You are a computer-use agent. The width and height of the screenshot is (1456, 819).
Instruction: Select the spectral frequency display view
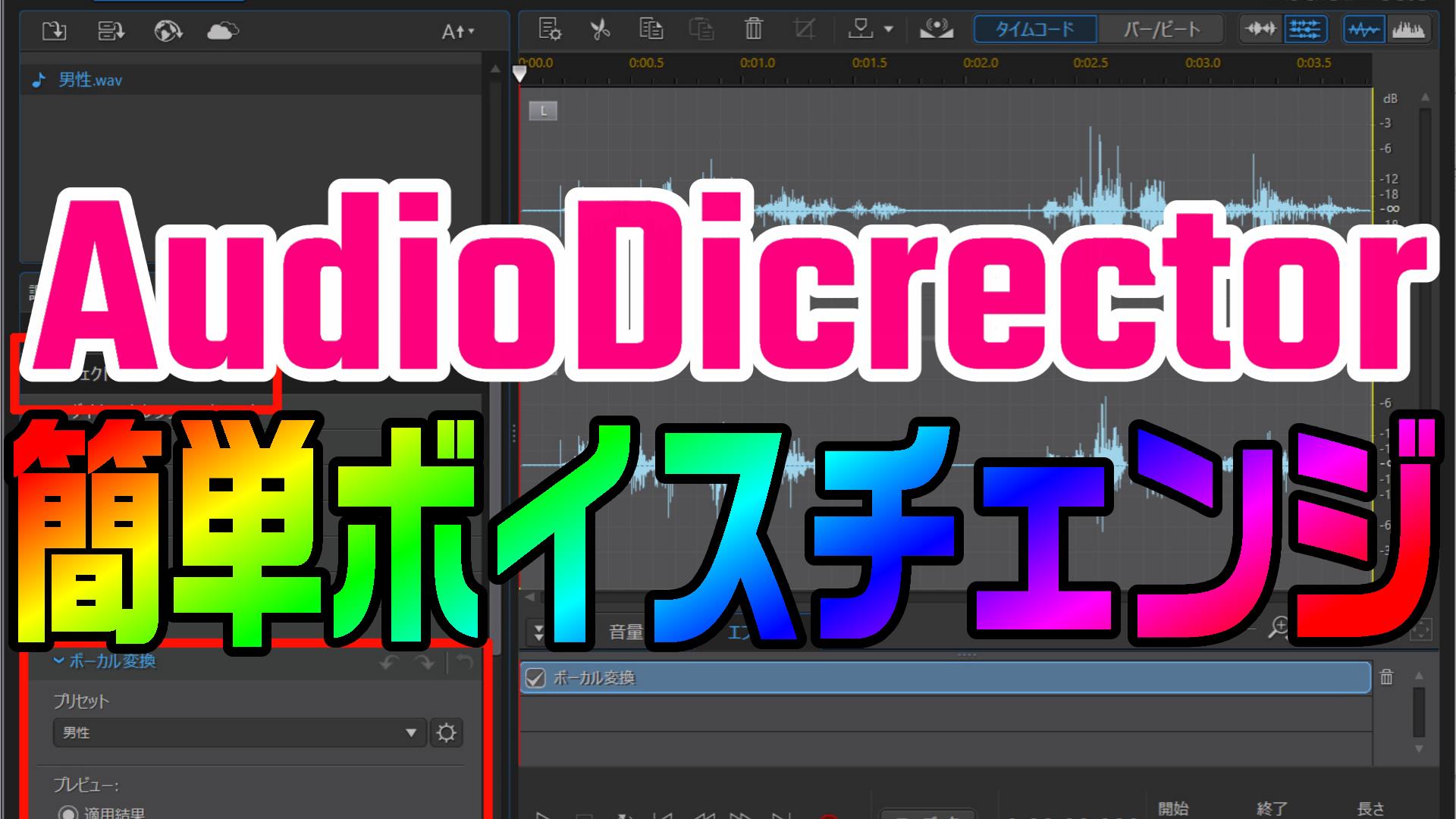[1408, 30]
